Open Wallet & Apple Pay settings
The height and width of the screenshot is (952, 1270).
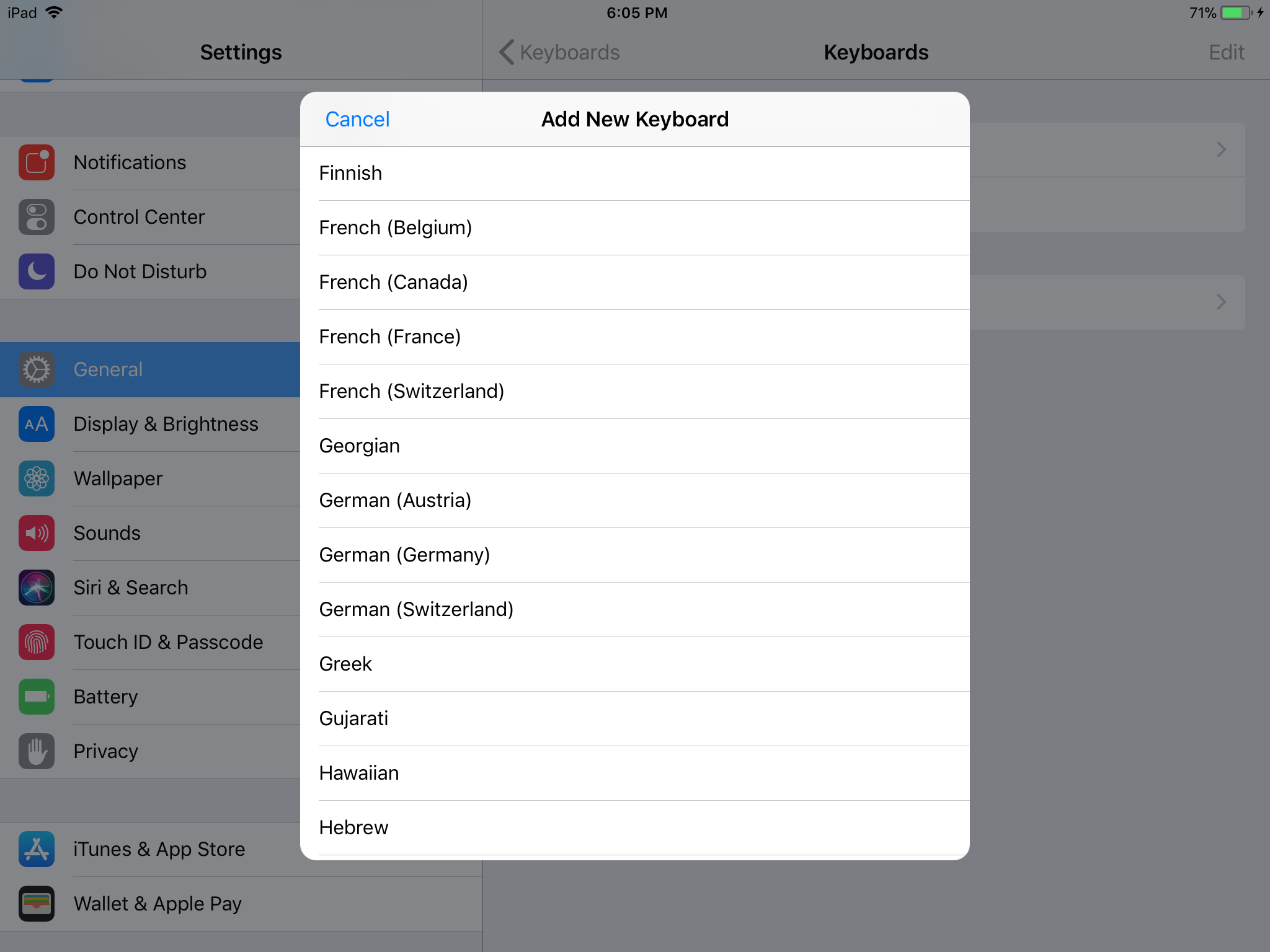coord(158,904)
